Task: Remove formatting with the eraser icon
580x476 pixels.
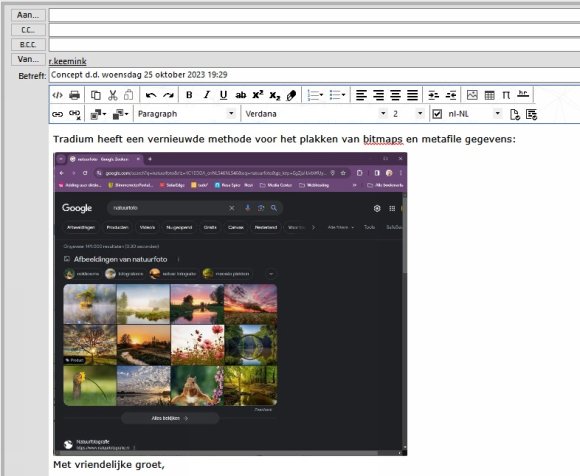Action: (291, 95)
